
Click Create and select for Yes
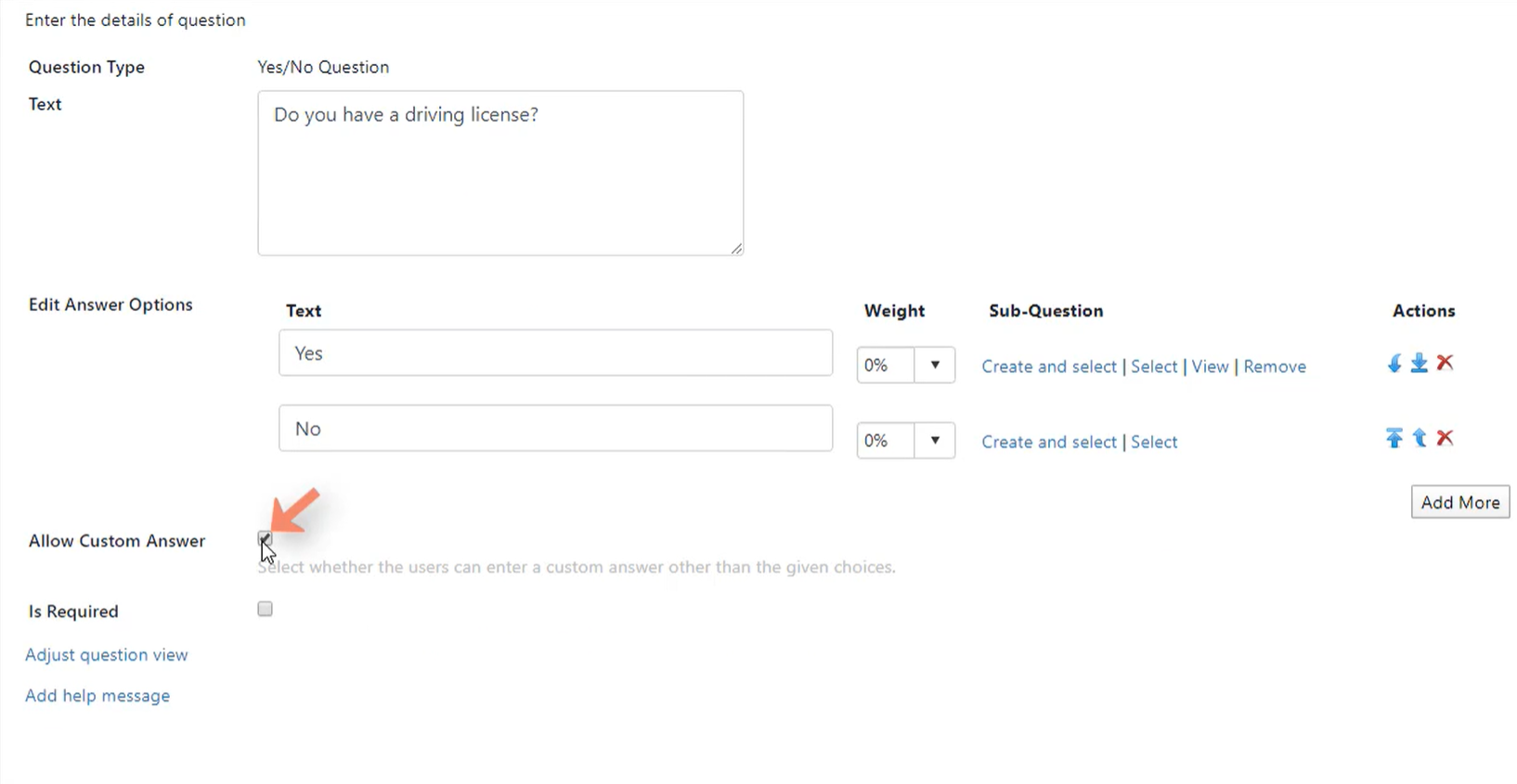1049,366
